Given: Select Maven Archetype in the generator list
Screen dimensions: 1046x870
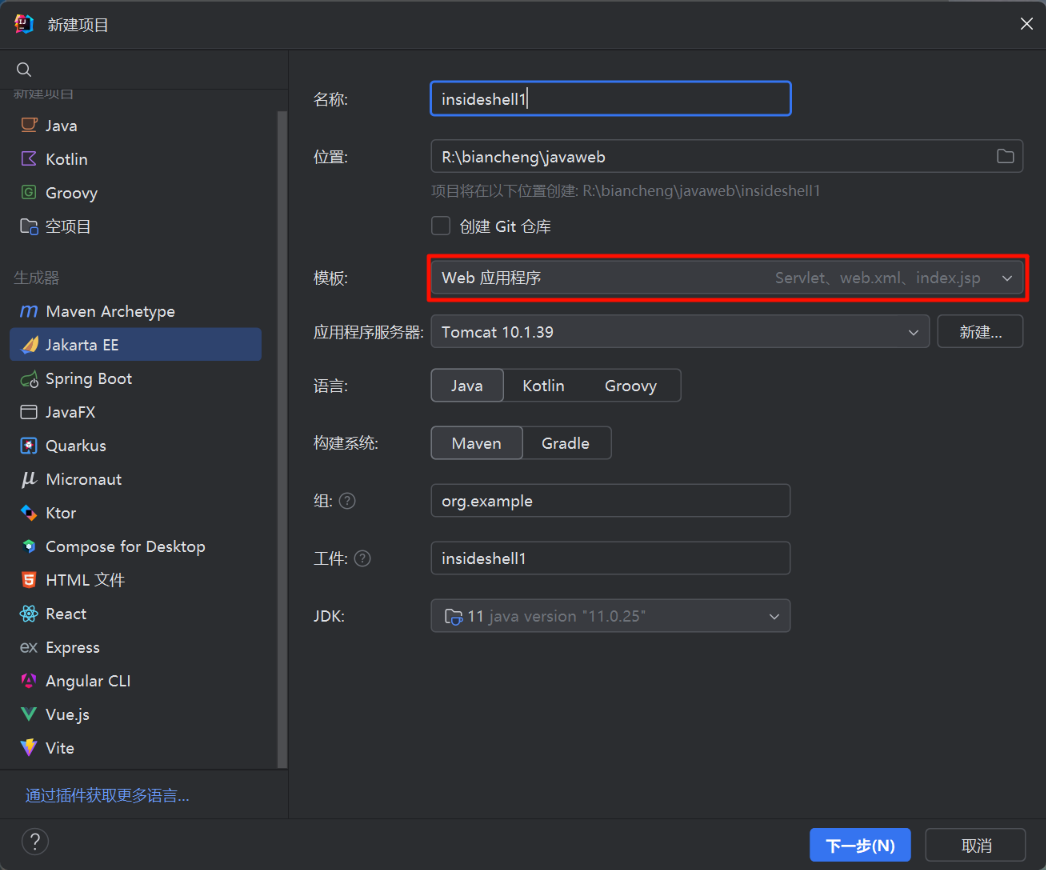Looking at the screenshot, I should click(110, 312).
